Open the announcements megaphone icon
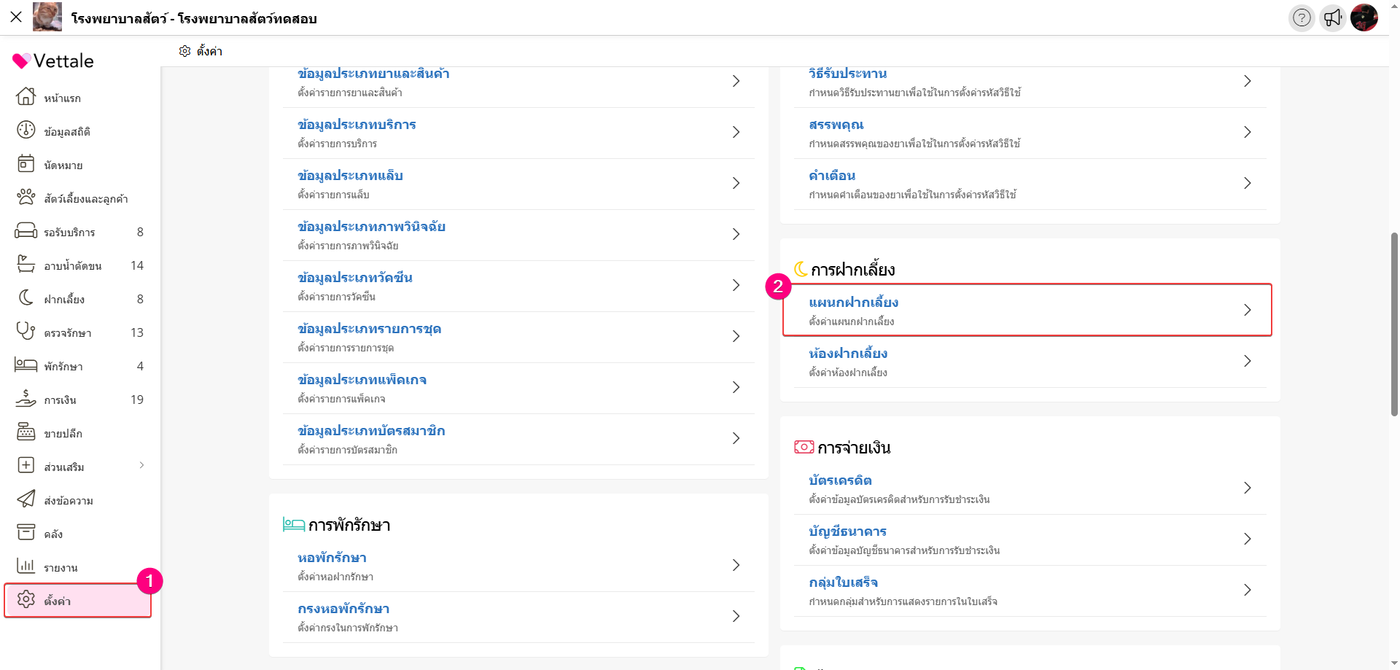 [1332, 18]
